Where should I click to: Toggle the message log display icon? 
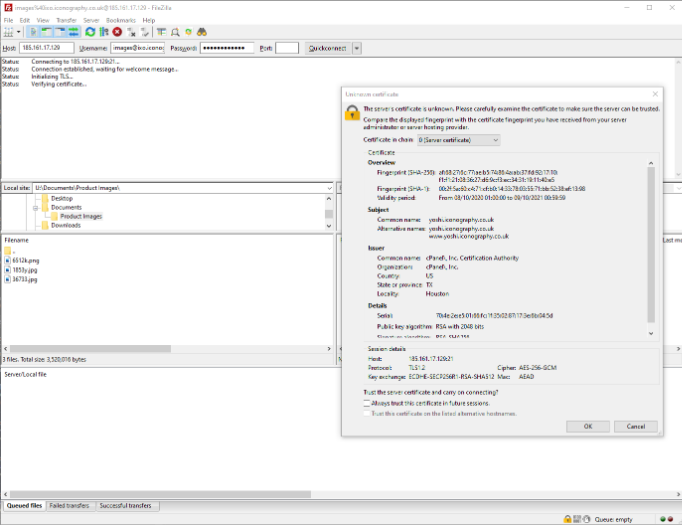click(x=32, y=32)
